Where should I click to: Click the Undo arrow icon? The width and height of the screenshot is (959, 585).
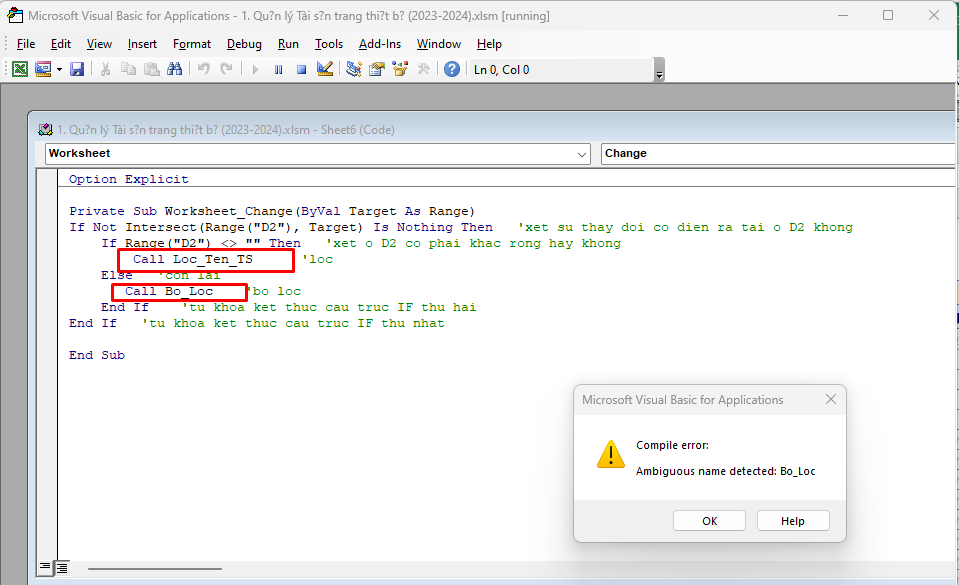point(204,69)
